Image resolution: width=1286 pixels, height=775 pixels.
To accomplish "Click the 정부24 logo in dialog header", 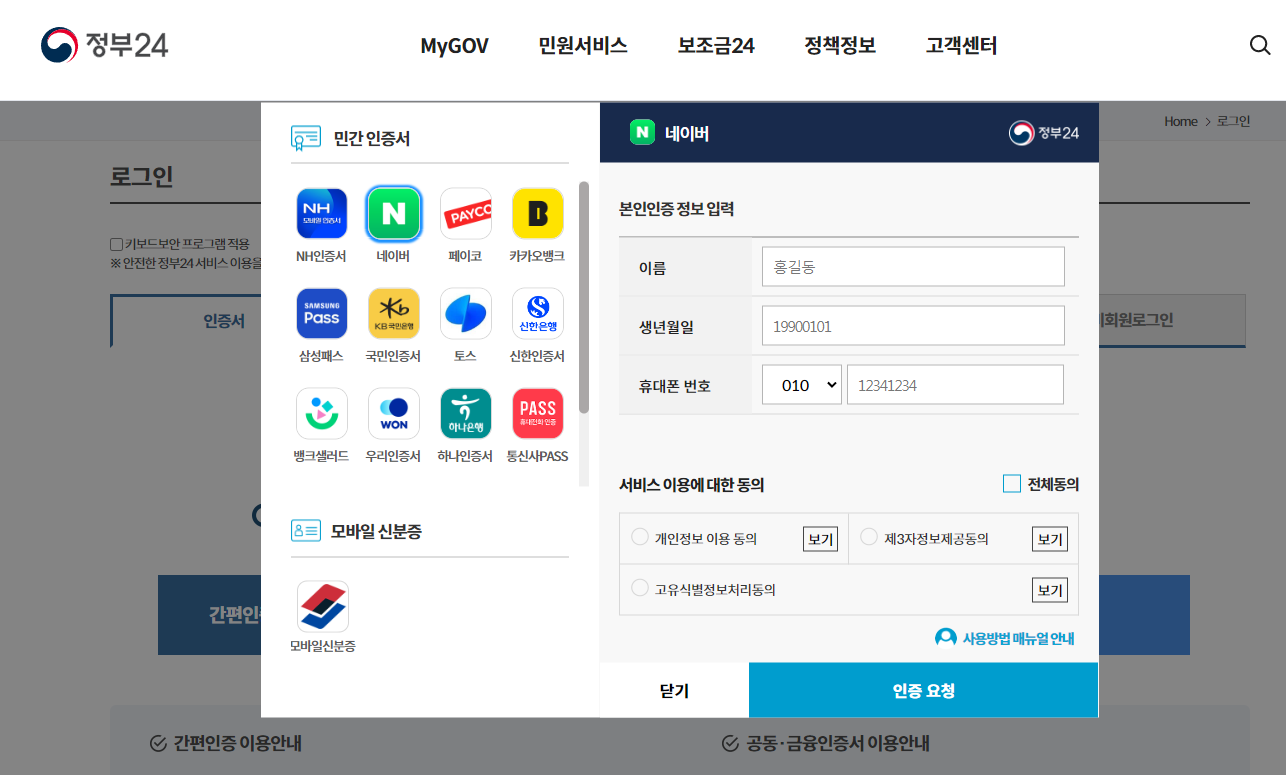I will tap(1044, 133).
